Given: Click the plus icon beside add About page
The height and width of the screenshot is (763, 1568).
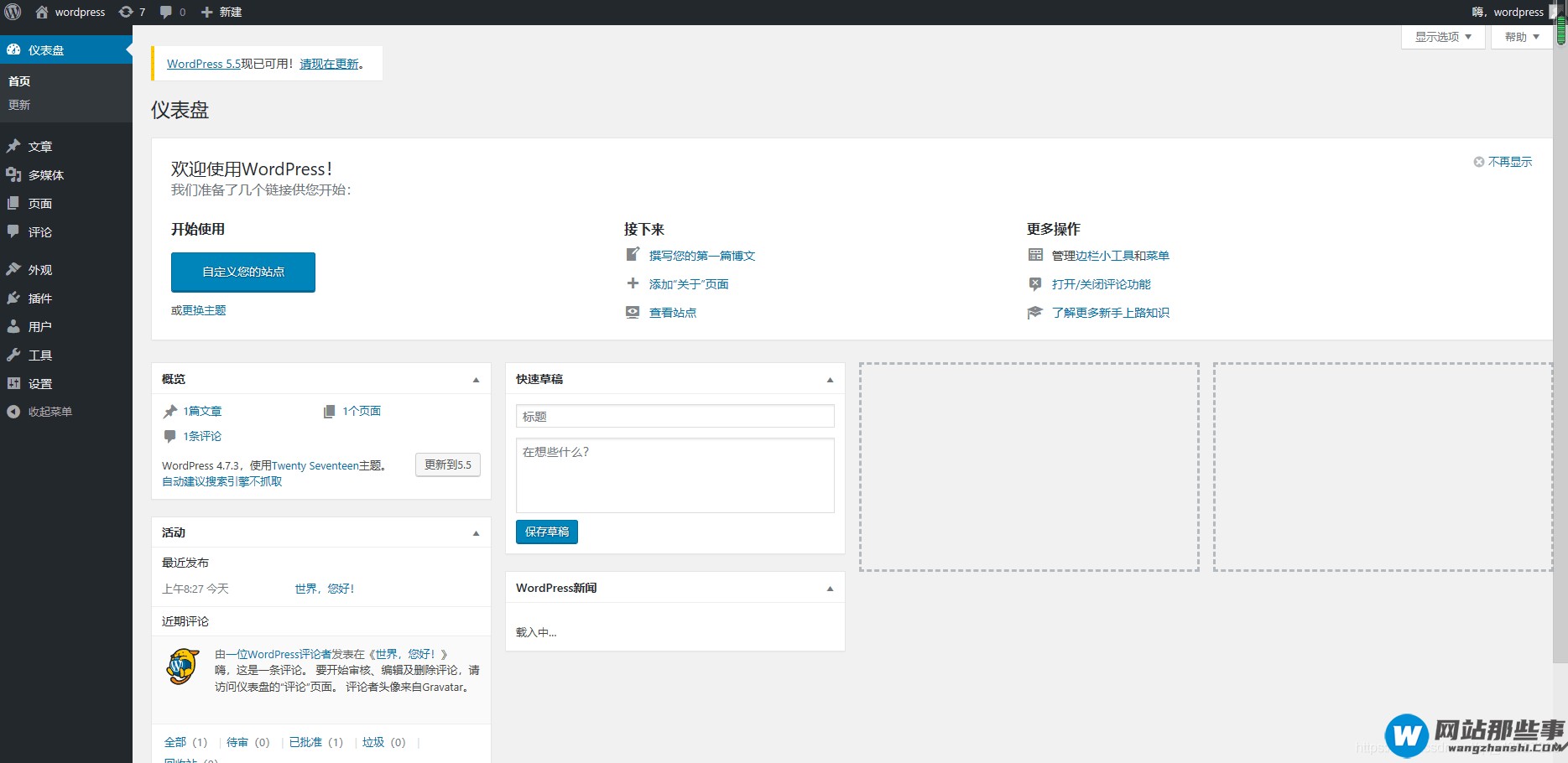Looking at the screenshot, I should 633,283.
